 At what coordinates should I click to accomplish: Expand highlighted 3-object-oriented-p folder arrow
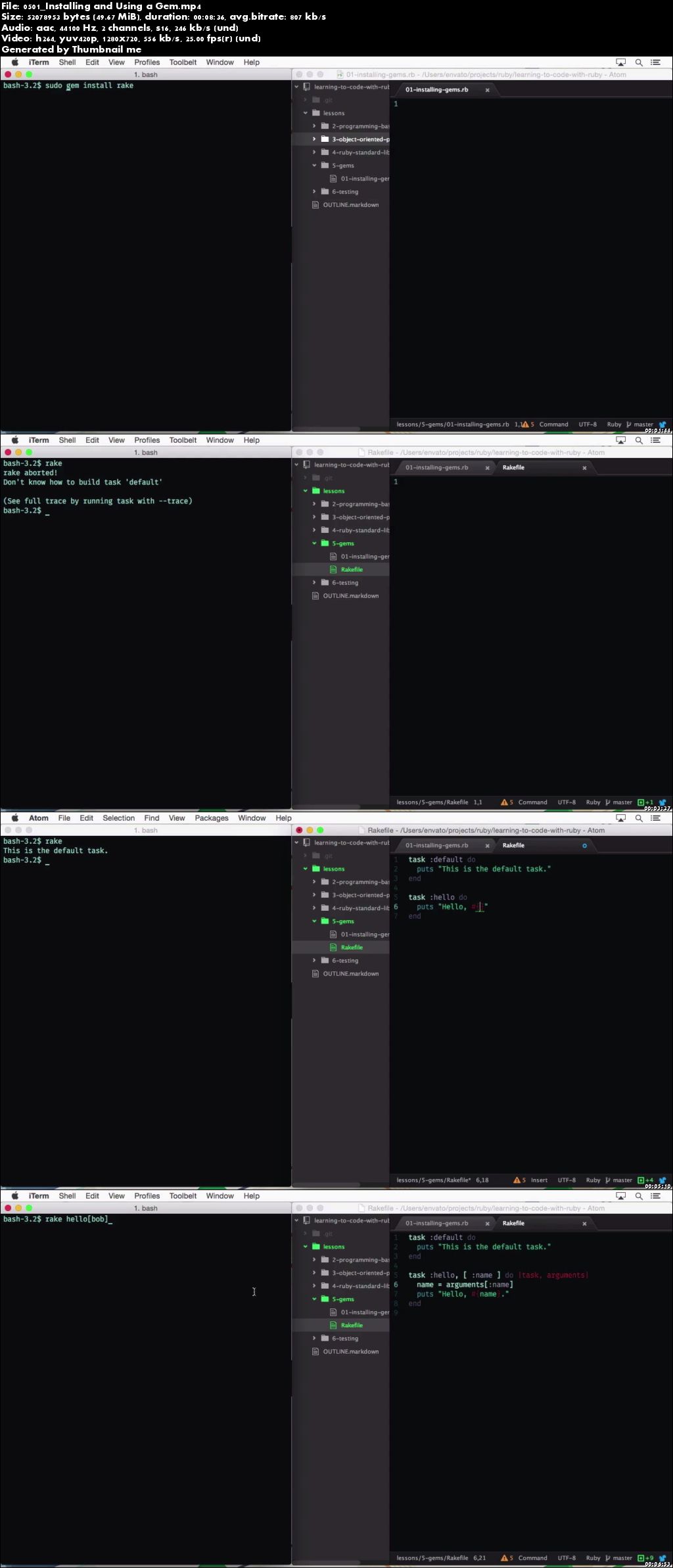314,139
